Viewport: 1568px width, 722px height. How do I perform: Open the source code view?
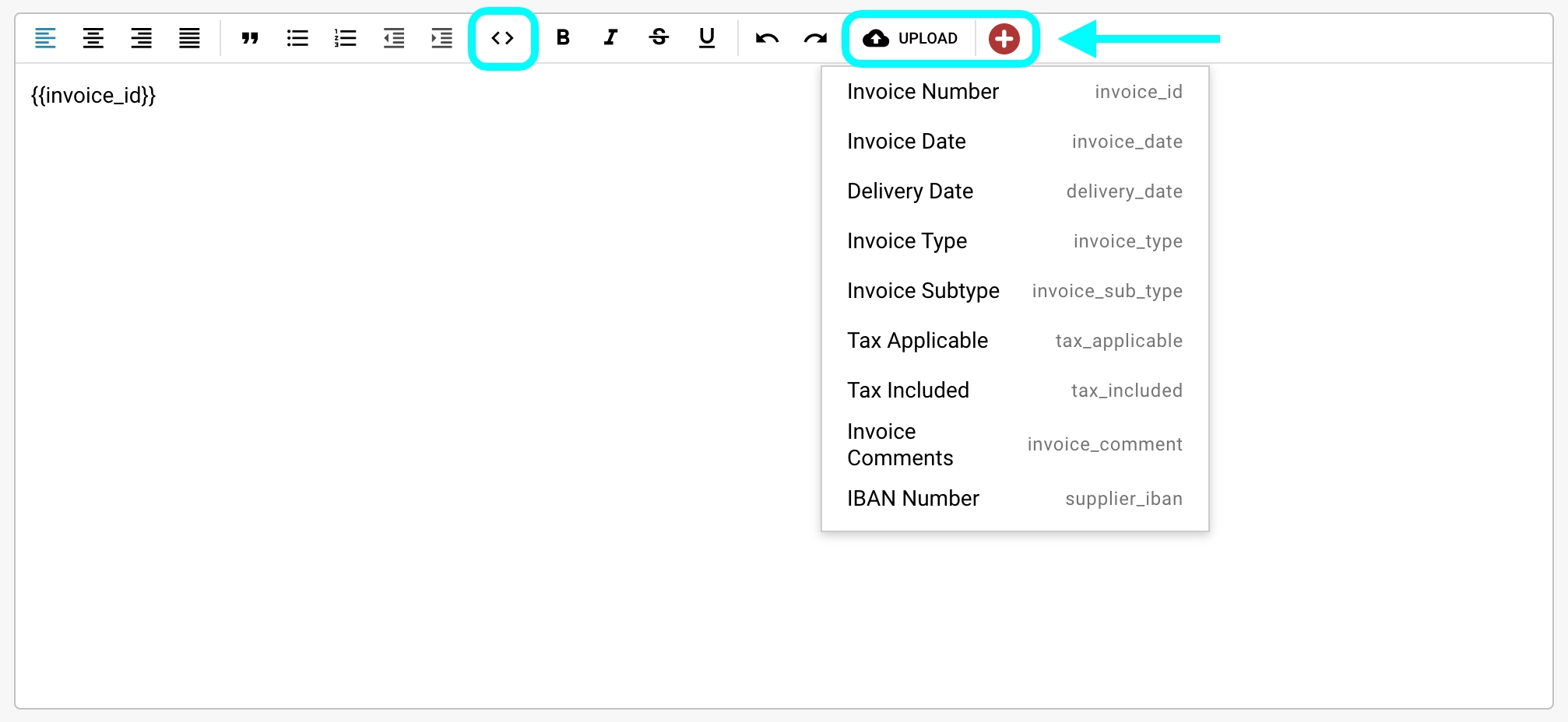pyautogui.click(x=502, y=38)
